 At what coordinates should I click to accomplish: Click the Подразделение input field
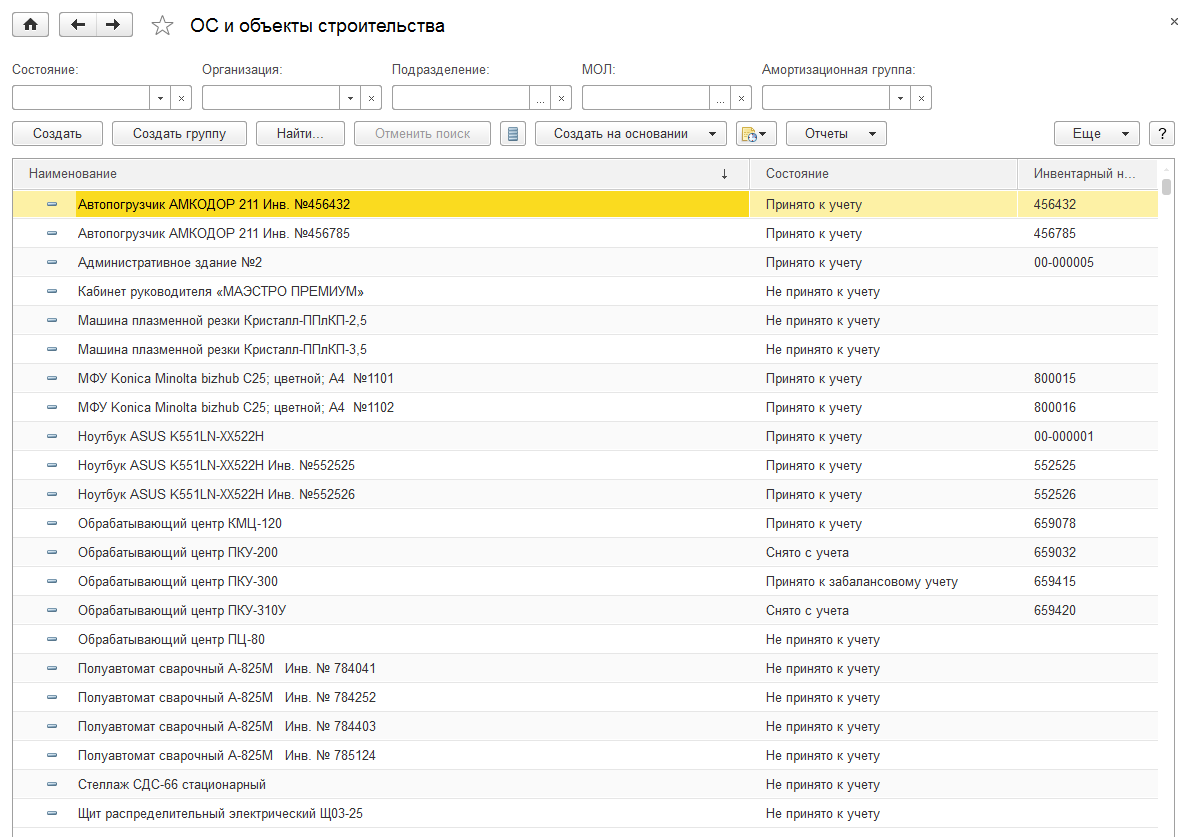[460, 98]
